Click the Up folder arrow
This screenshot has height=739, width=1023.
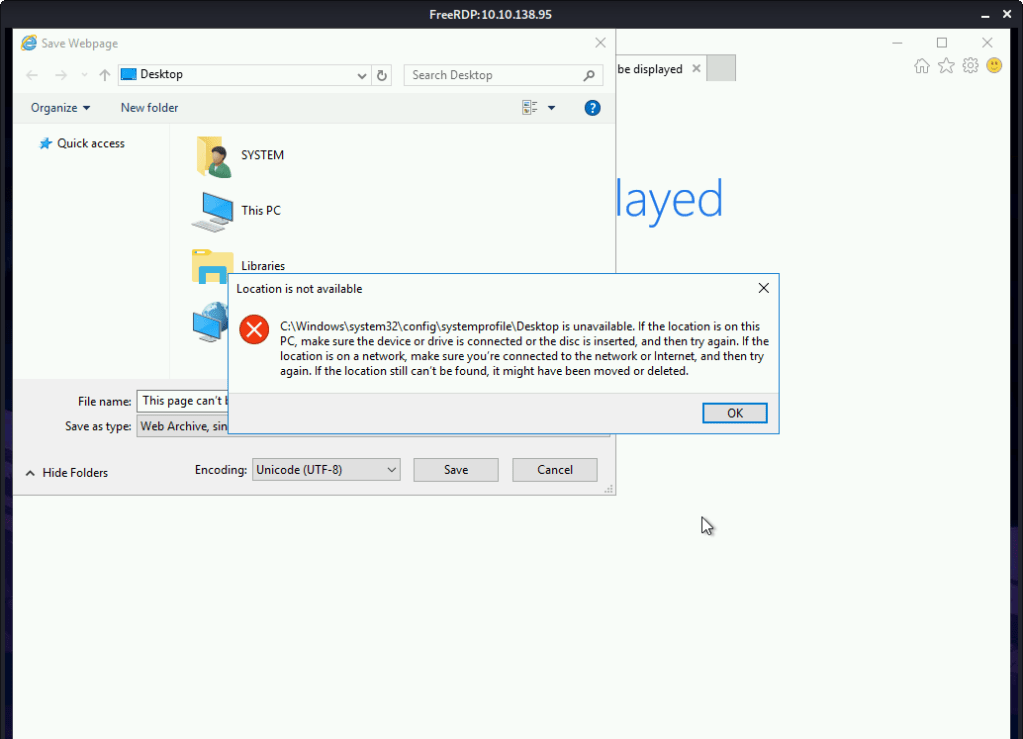(105, 75)
